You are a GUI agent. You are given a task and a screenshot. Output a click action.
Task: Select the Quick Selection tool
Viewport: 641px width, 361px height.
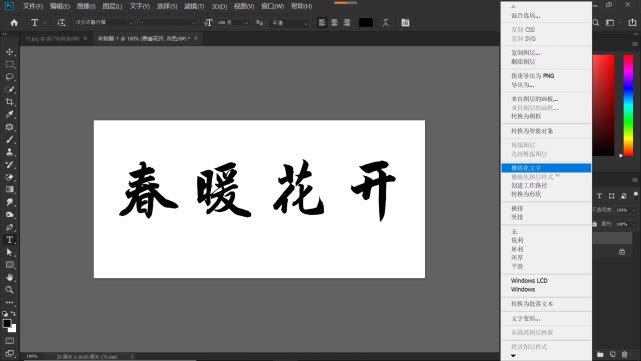[9, 90]
